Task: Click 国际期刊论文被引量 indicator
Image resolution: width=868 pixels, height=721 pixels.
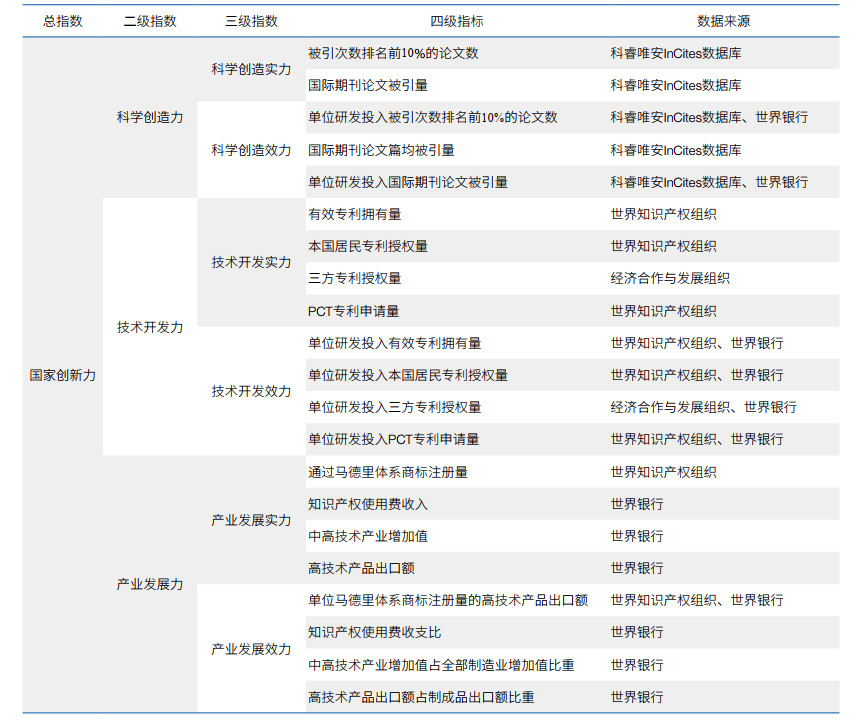Action: click(x=368, y=85)
